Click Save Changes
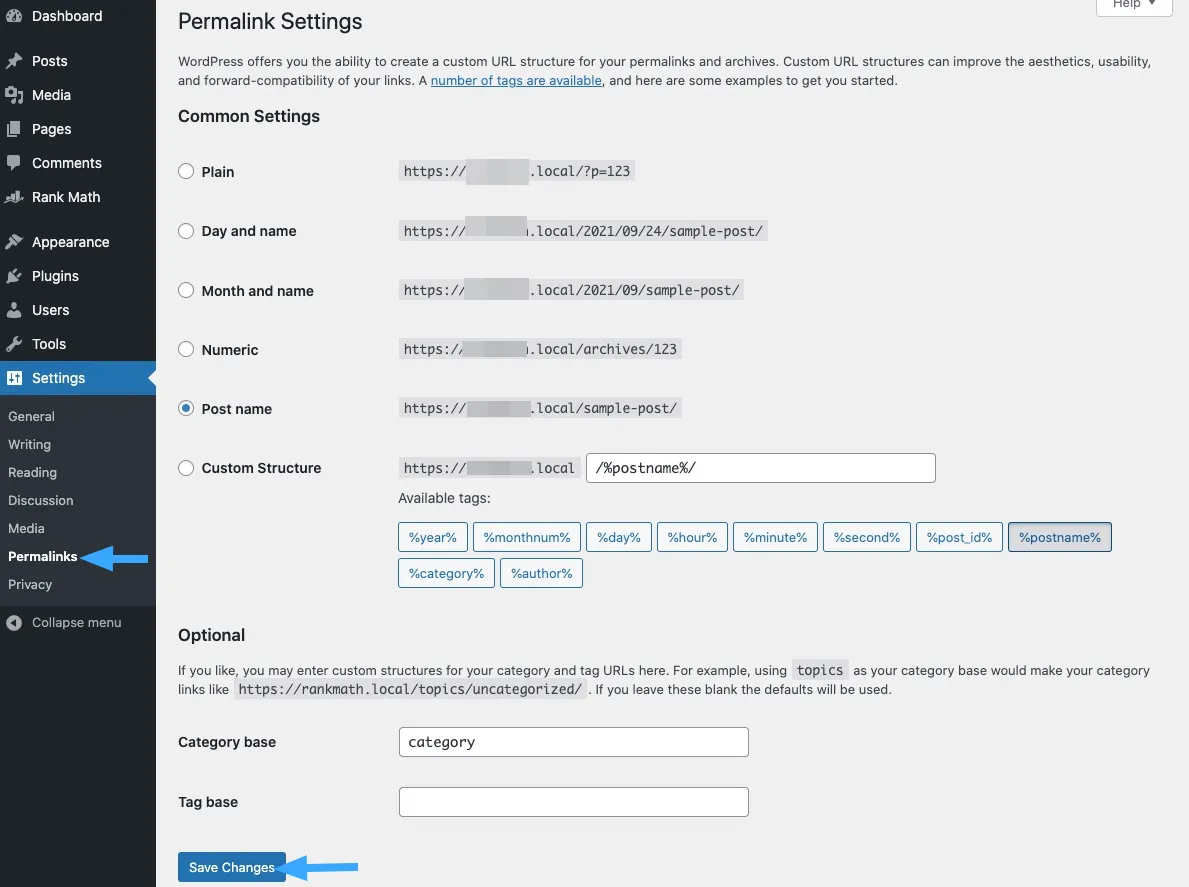This screenshot has width=1189, height=887. pos(231,867)
